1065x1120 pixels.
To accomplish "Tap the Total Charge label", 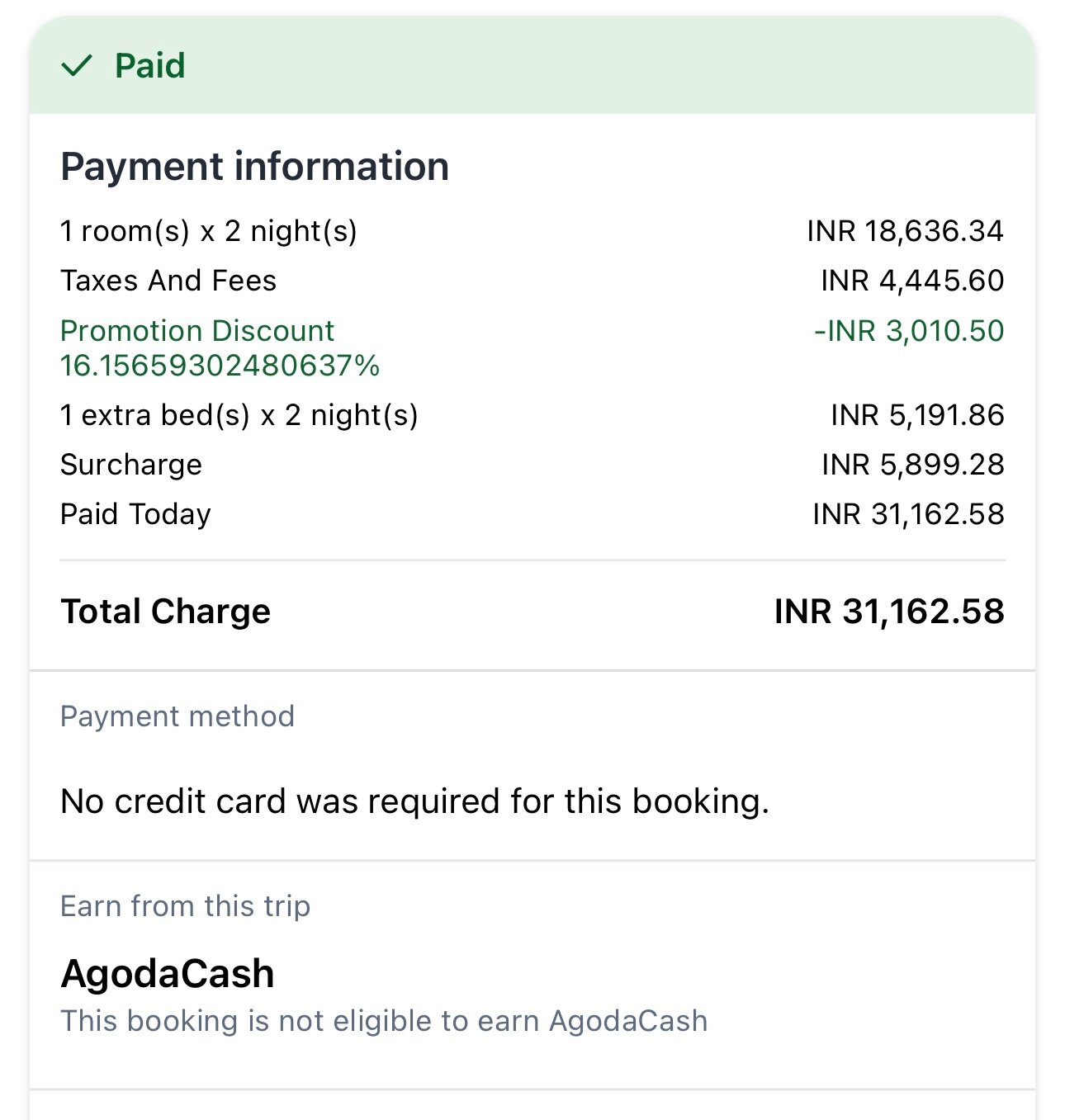I will (165, 612).
